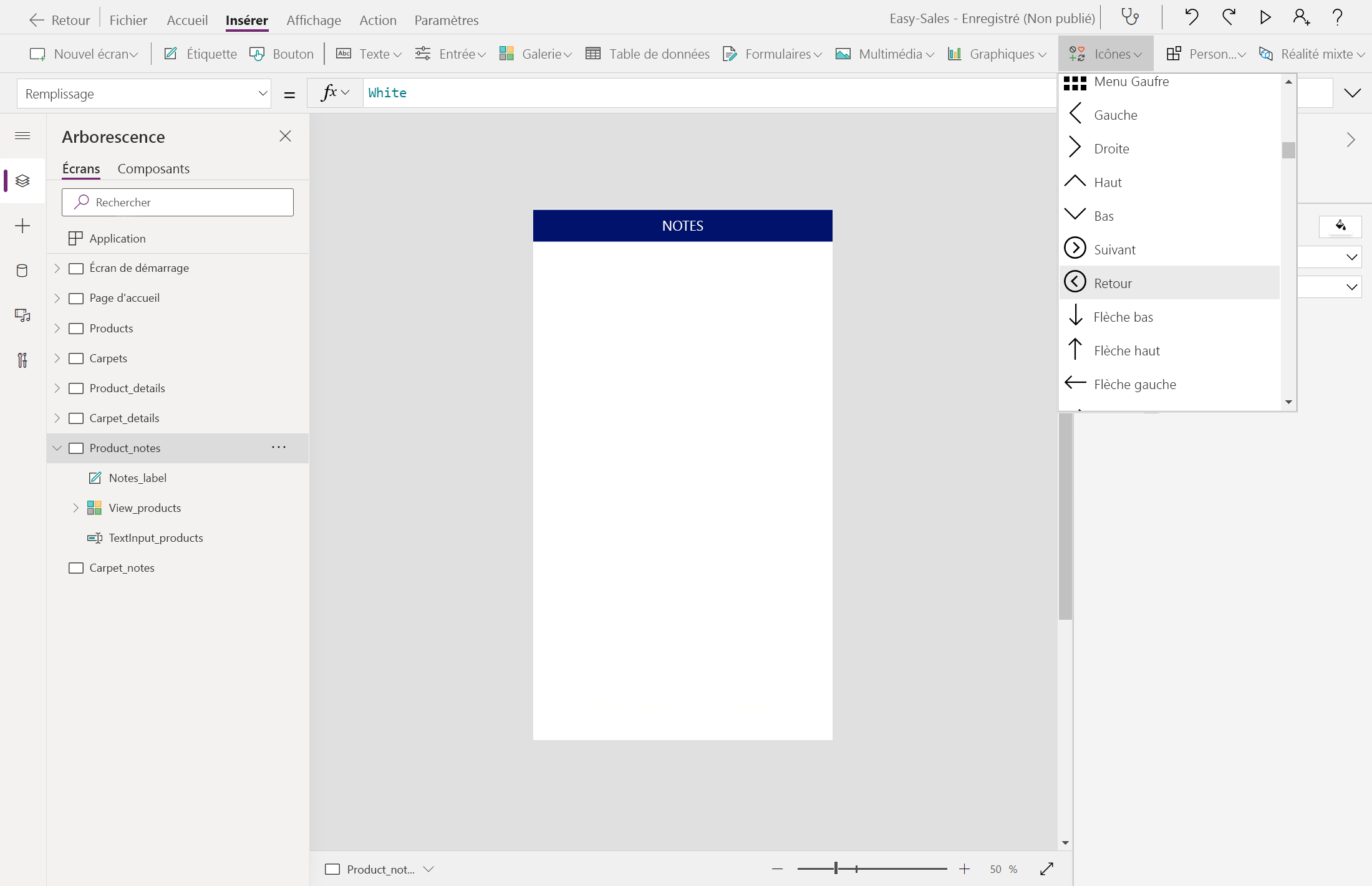Viewport: 1372px width, 886px height.
Task: Collapse the Product_notes screen node
Action: point(57,448)
